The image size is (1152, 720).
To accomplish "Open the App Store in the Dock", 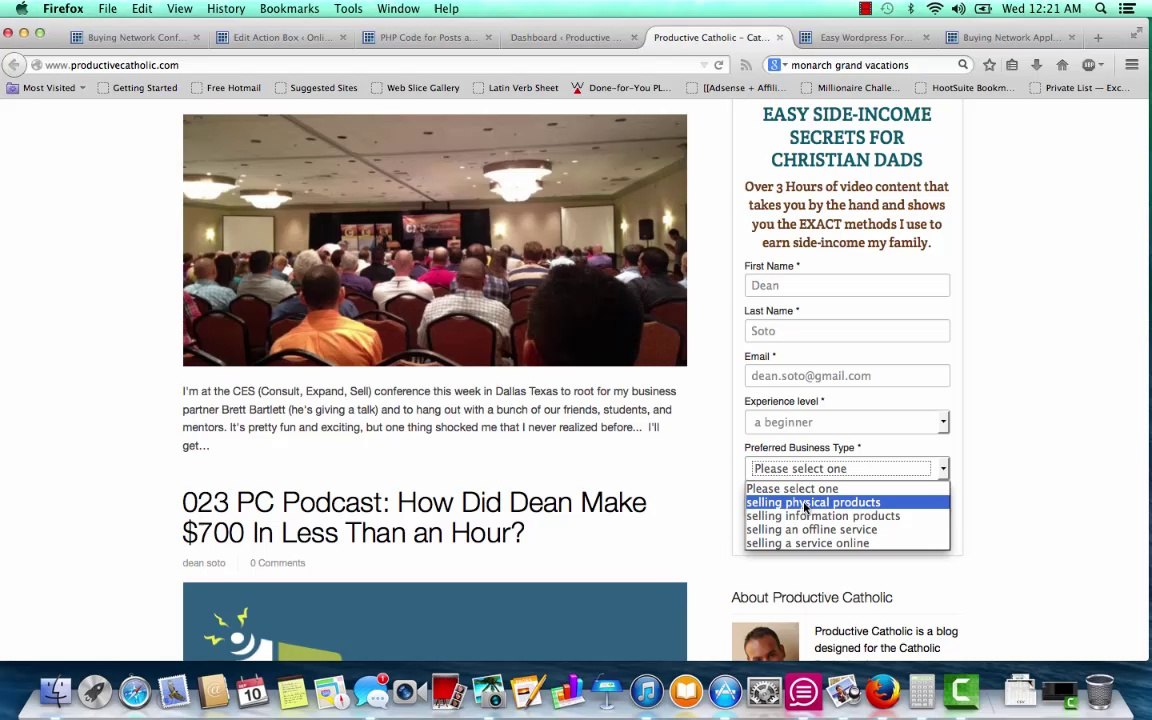I will click(725, 692).
